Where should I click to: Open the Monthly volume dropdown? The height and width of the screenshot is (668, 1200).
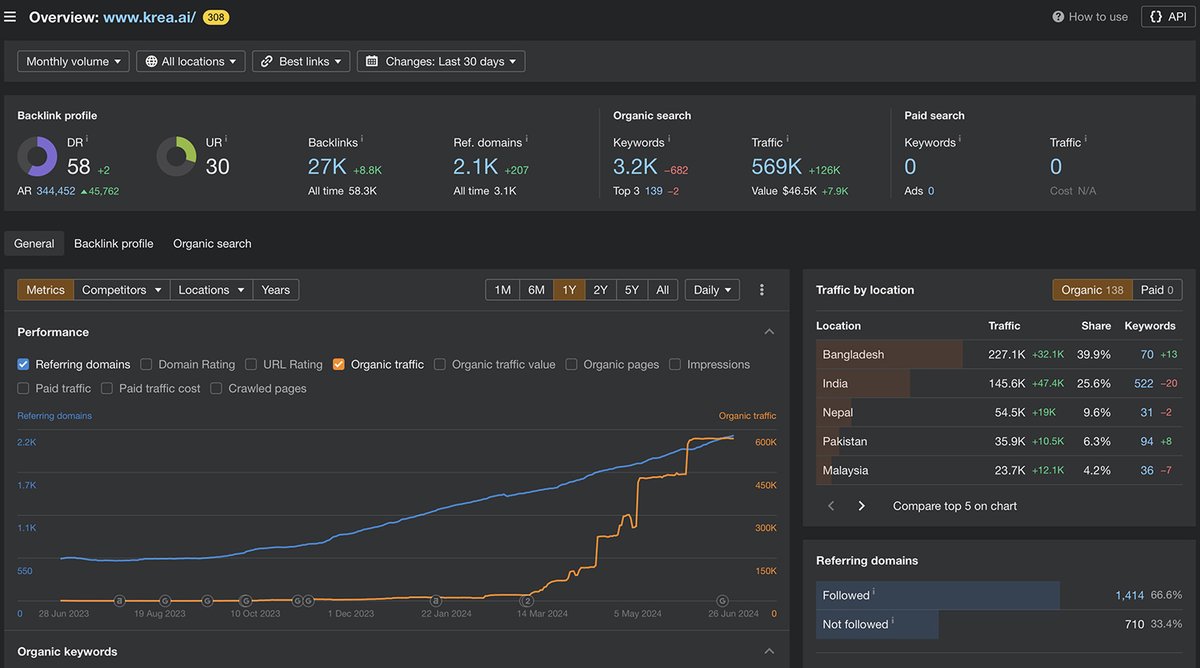tap(73, 62)
